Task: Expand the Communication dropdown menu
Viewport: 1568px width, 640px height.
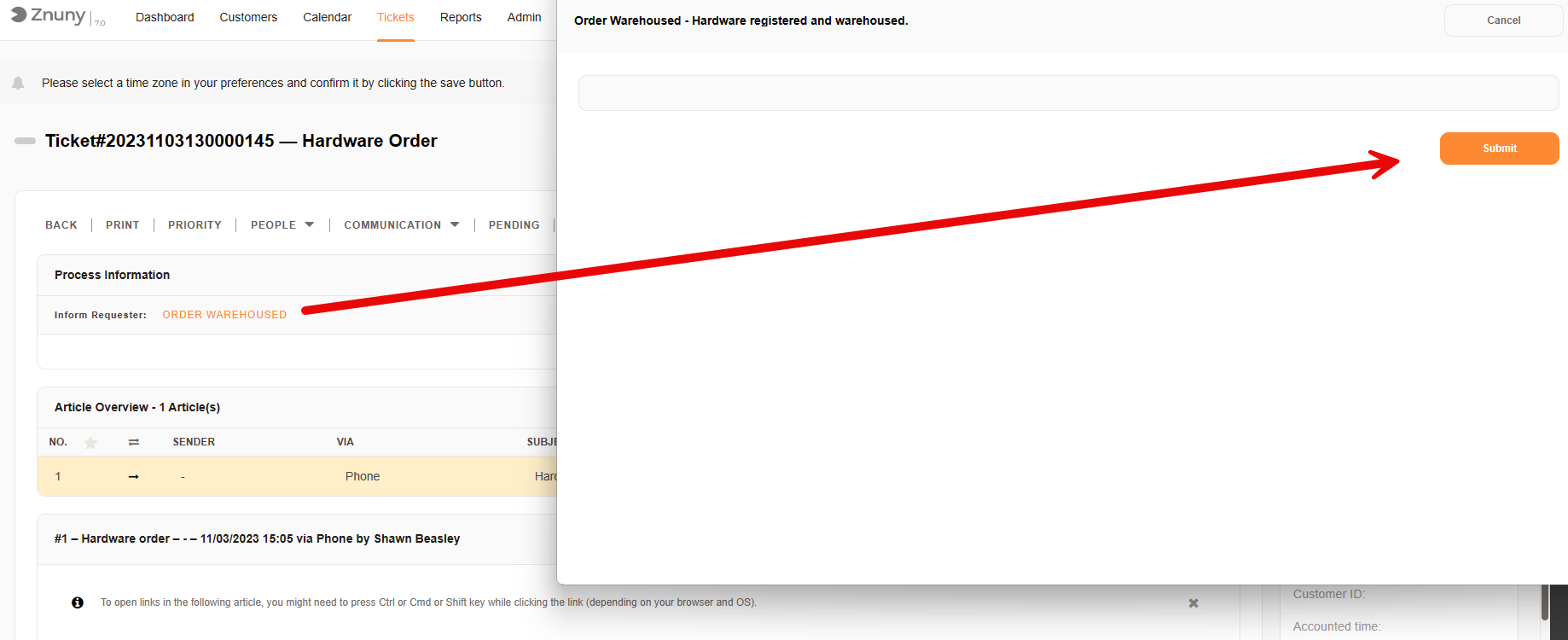Action: (401, 225)
